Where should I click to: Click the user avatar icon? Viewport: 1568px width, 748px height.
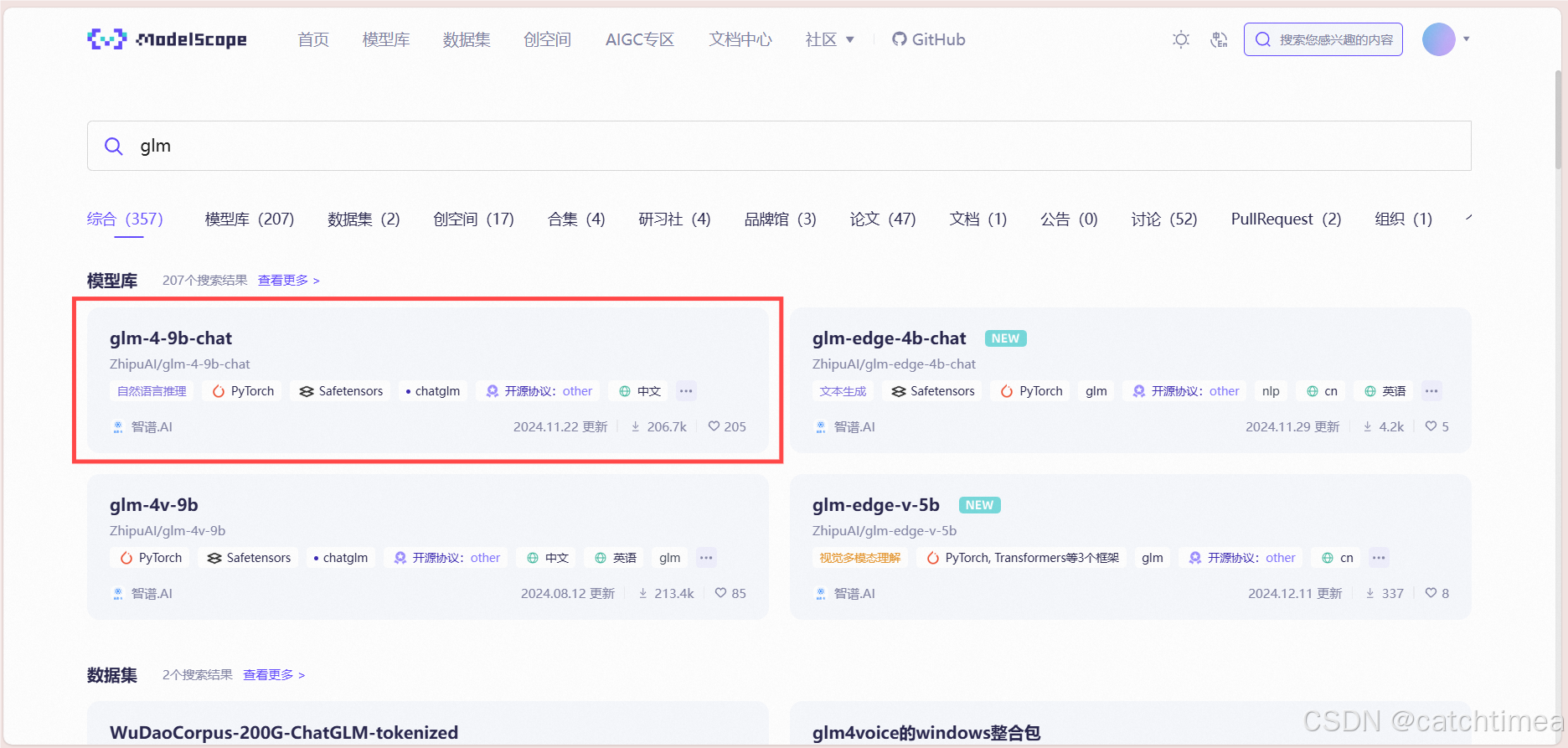click(1439, 39)
